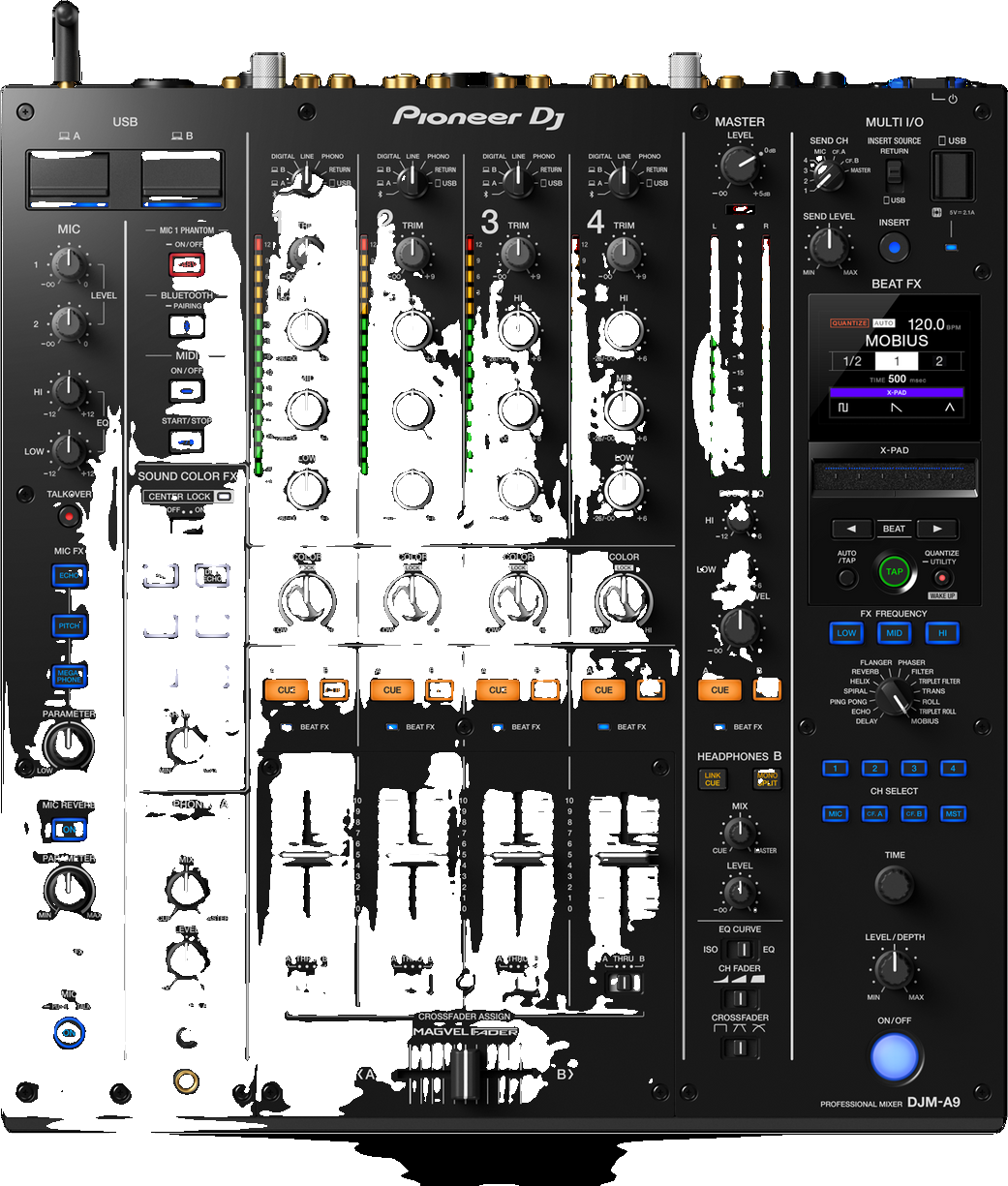Click channel 4 HI EQ knob

tap(623, 329)
